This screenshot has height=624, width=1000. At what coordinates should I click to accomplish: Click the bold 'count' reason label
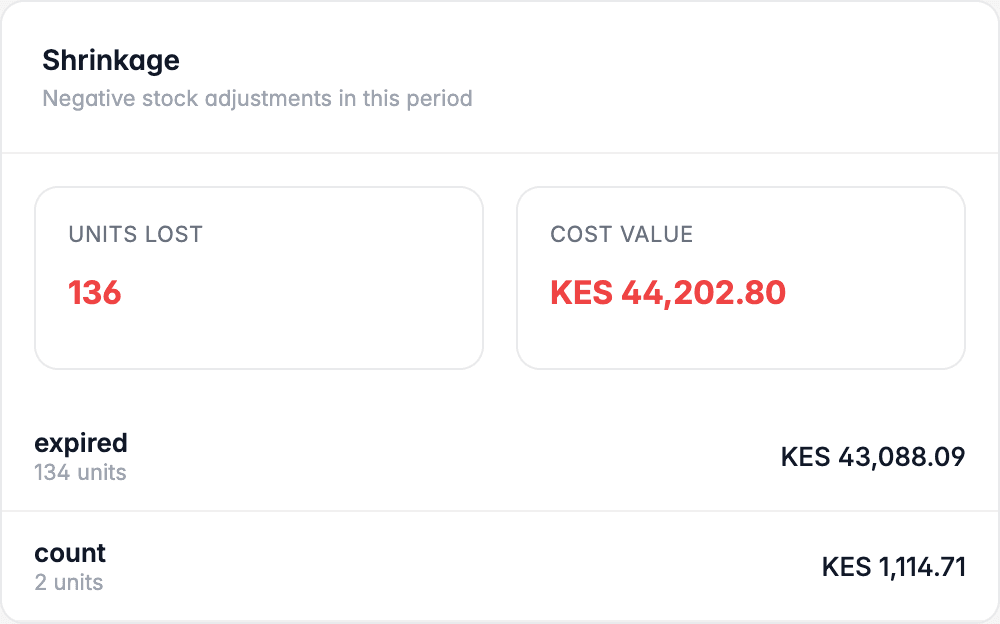(70, 553)
